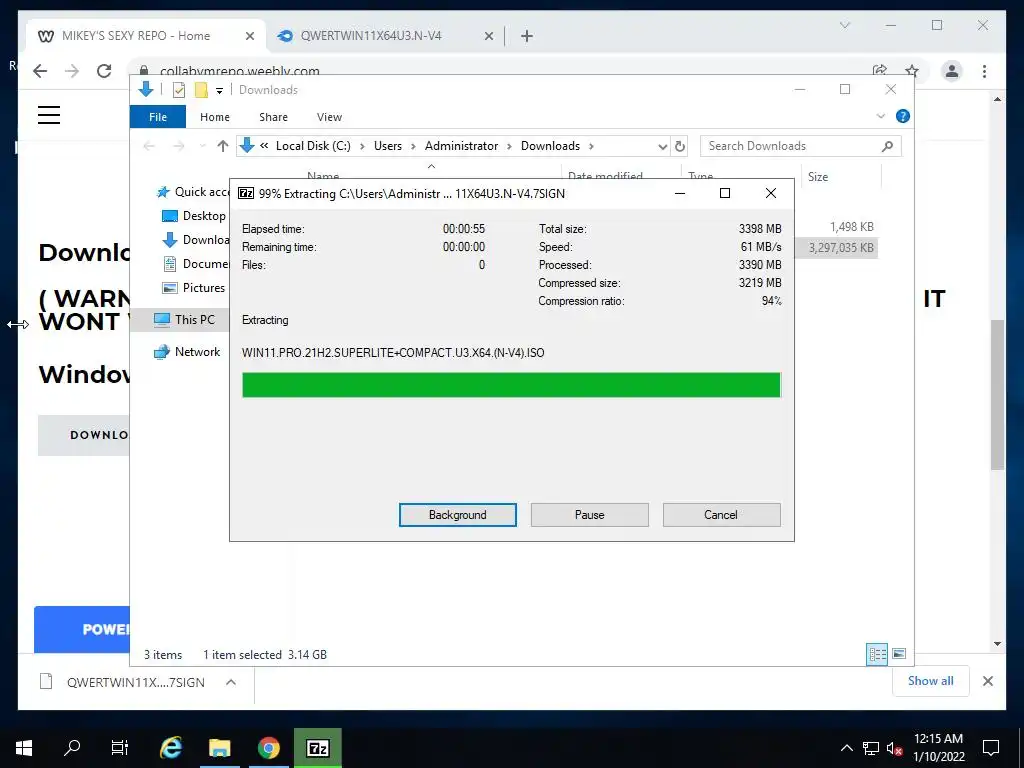Open Windows taskbar search

point(72,748)
